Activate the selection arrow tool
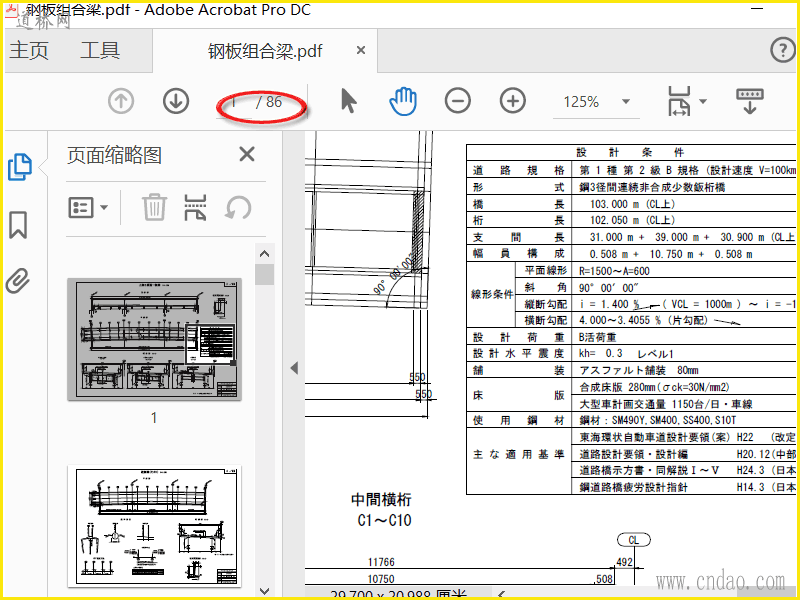 pos(348,101)
